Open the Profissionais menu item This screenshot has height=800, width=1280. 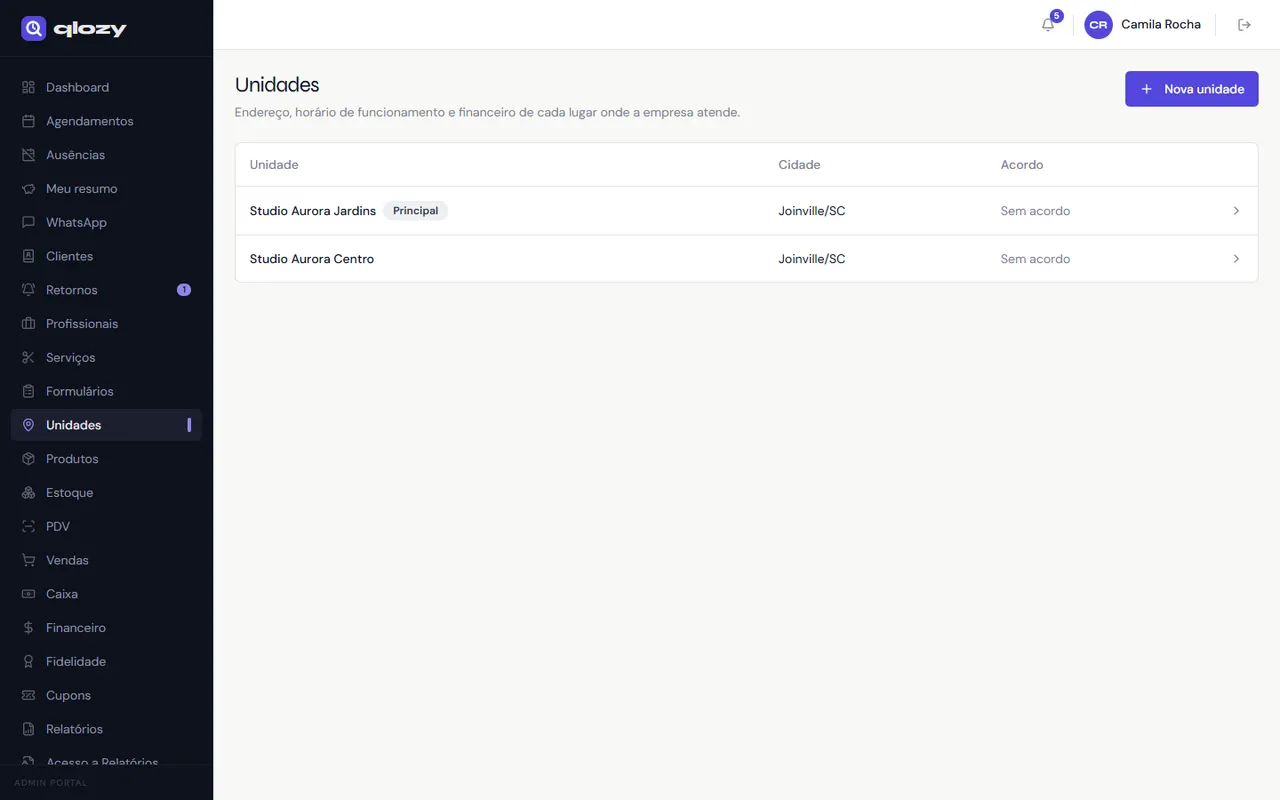point(106,324)
